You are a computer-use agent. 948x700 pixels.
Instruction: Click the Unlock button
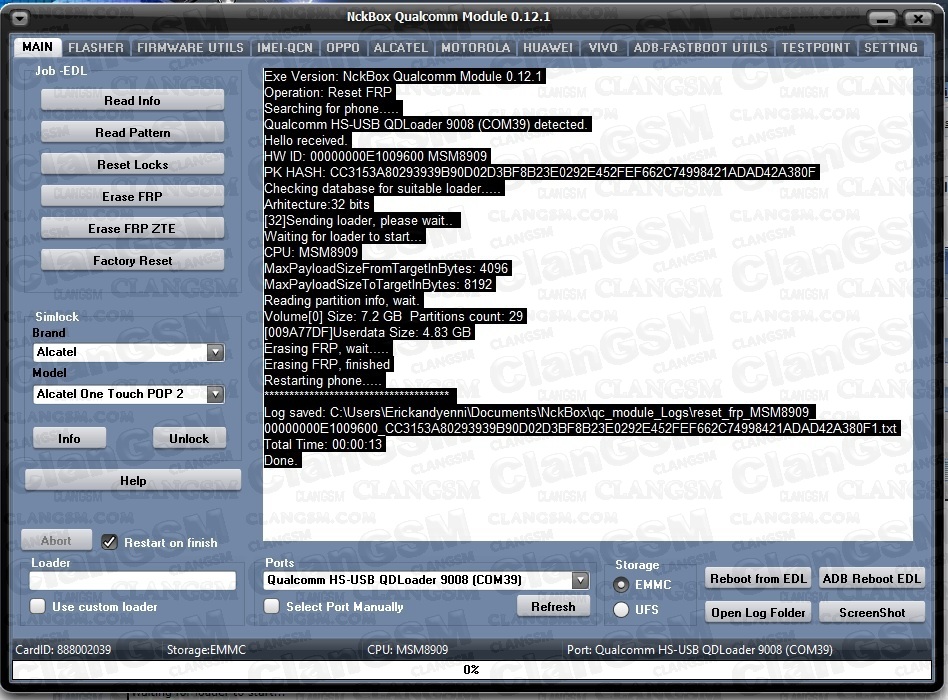click(189, 438)
